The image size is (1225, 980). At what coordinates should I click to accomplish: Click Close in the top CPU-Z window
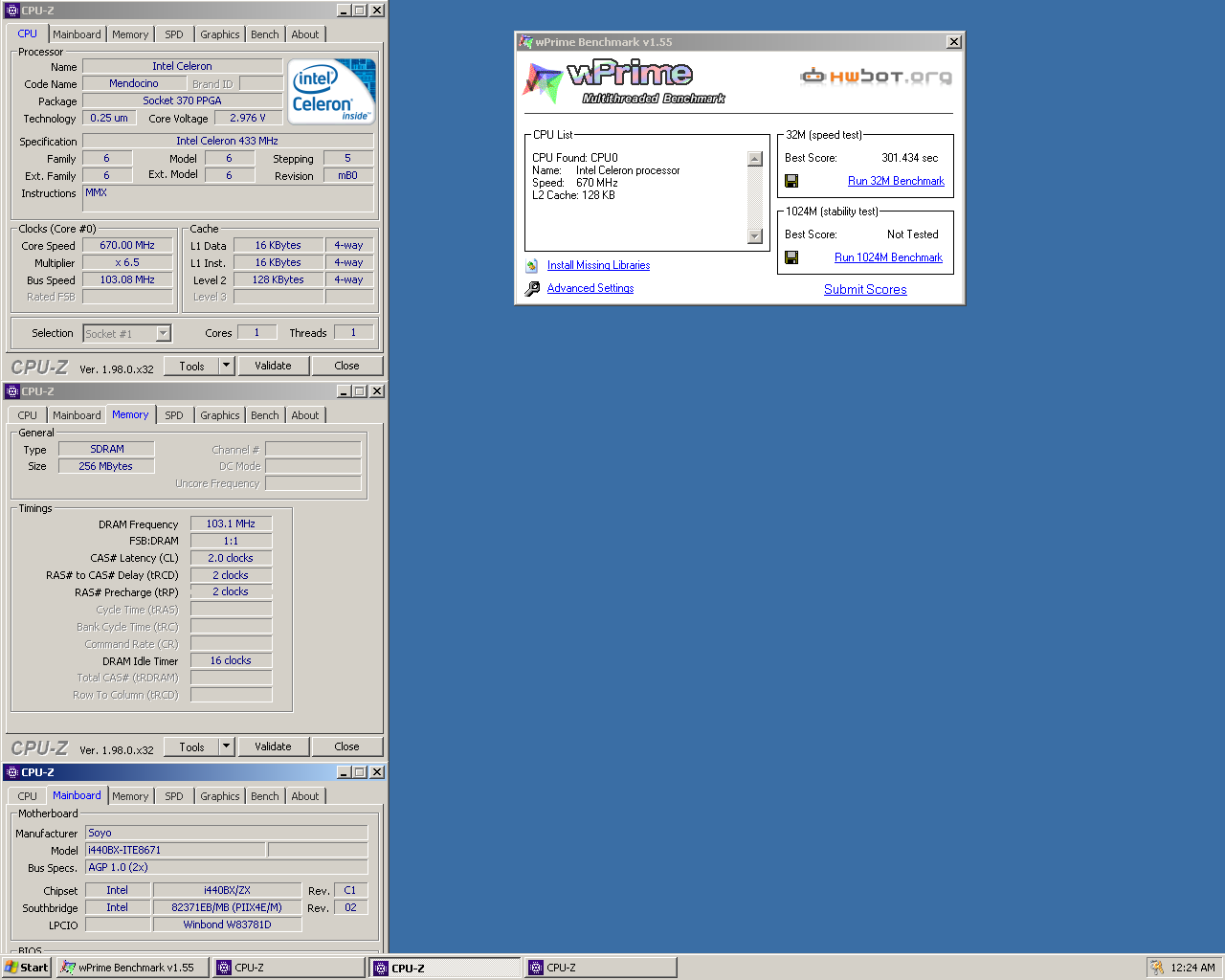pos(346,366)
